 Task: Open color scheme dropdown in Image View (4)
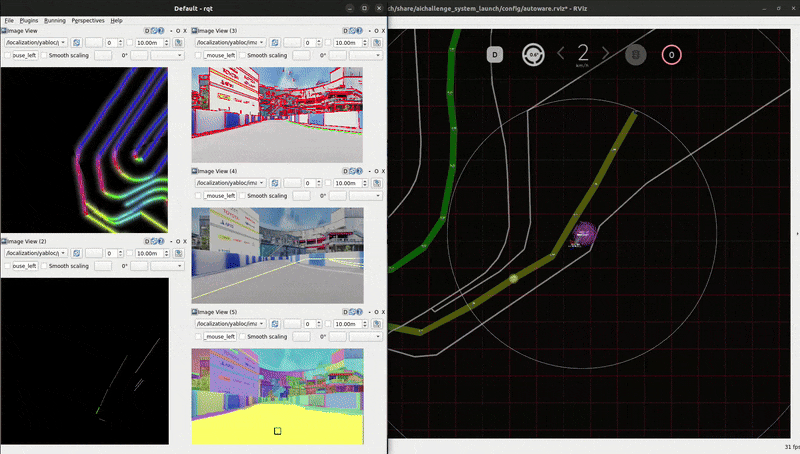click(x=366, y=195)
